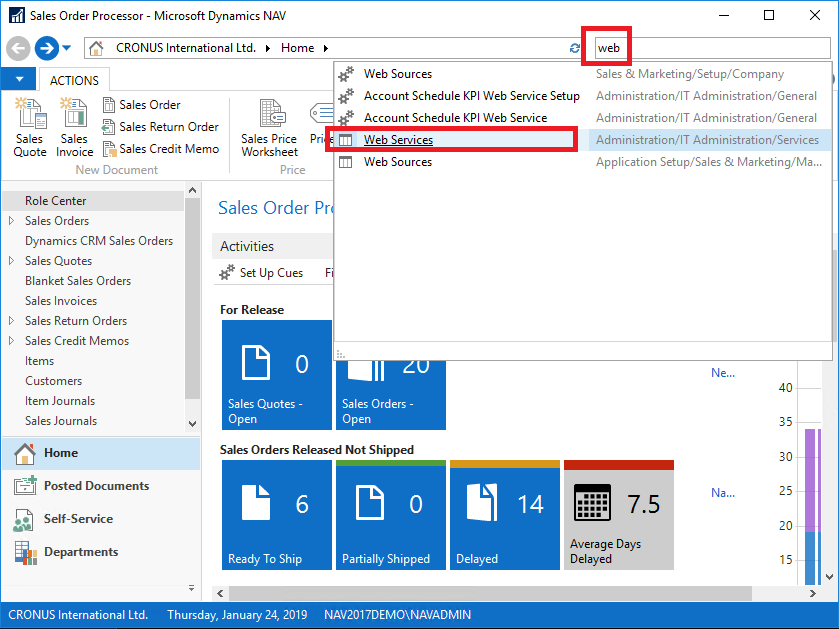Click the Posted Documents icon
This screenshot has width=839, height=629.
[25, 486]
